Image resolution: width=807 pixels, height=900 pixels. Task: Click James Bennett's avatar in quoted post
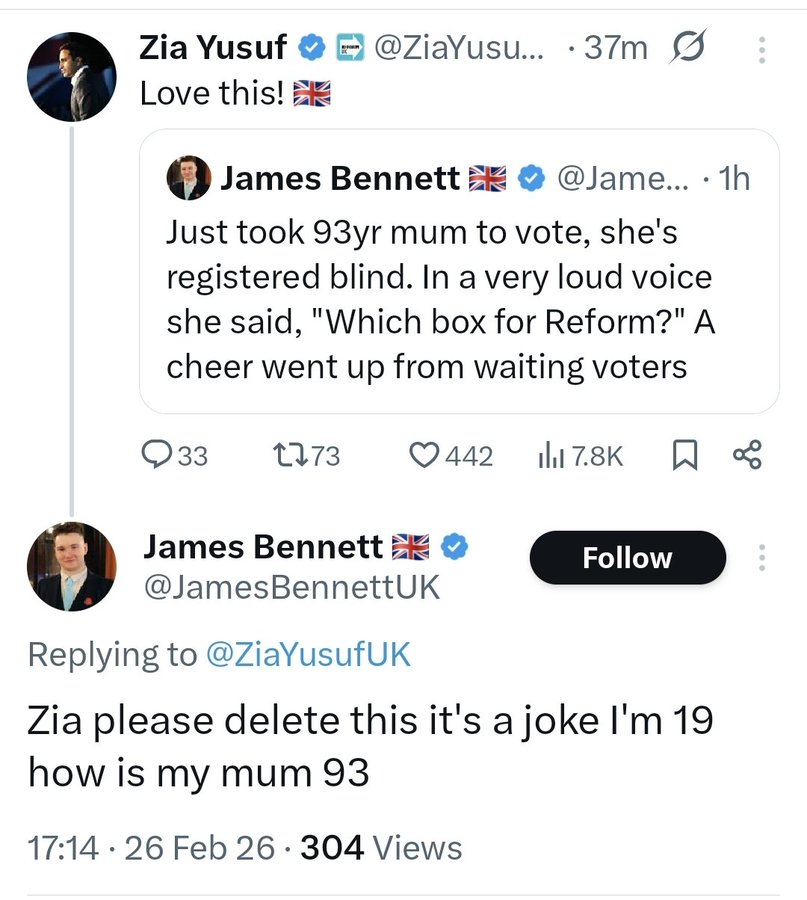click(188, 179)
